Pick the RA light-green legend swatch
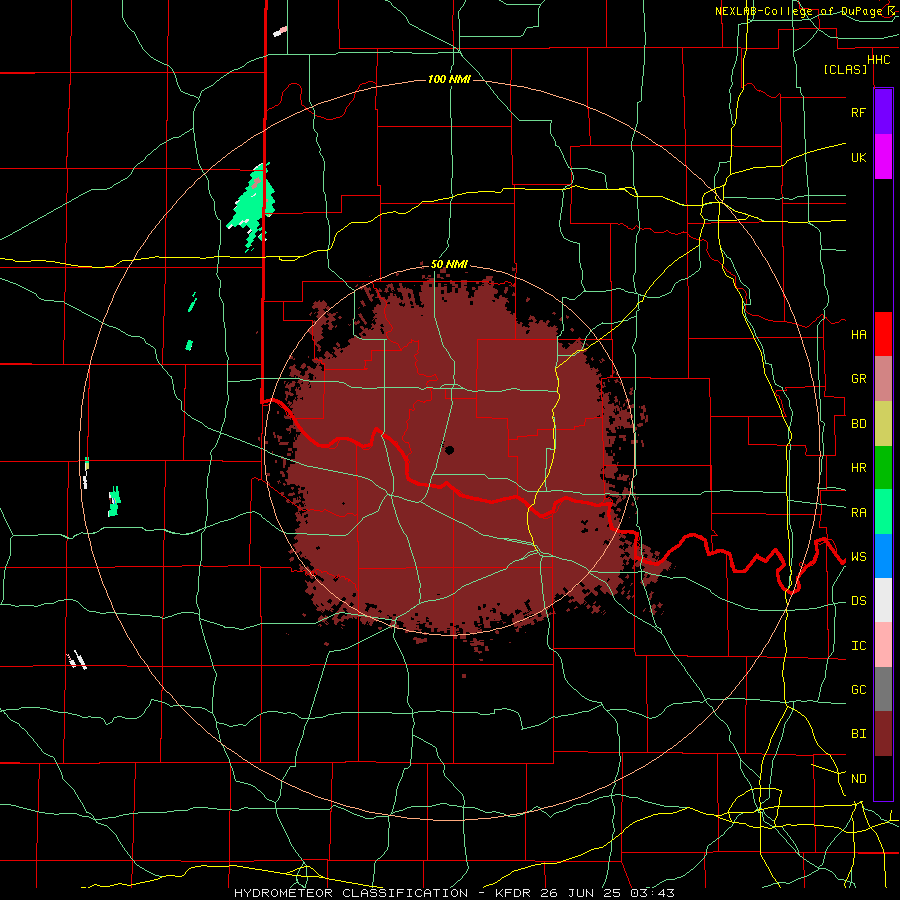 tap(883, 512)
